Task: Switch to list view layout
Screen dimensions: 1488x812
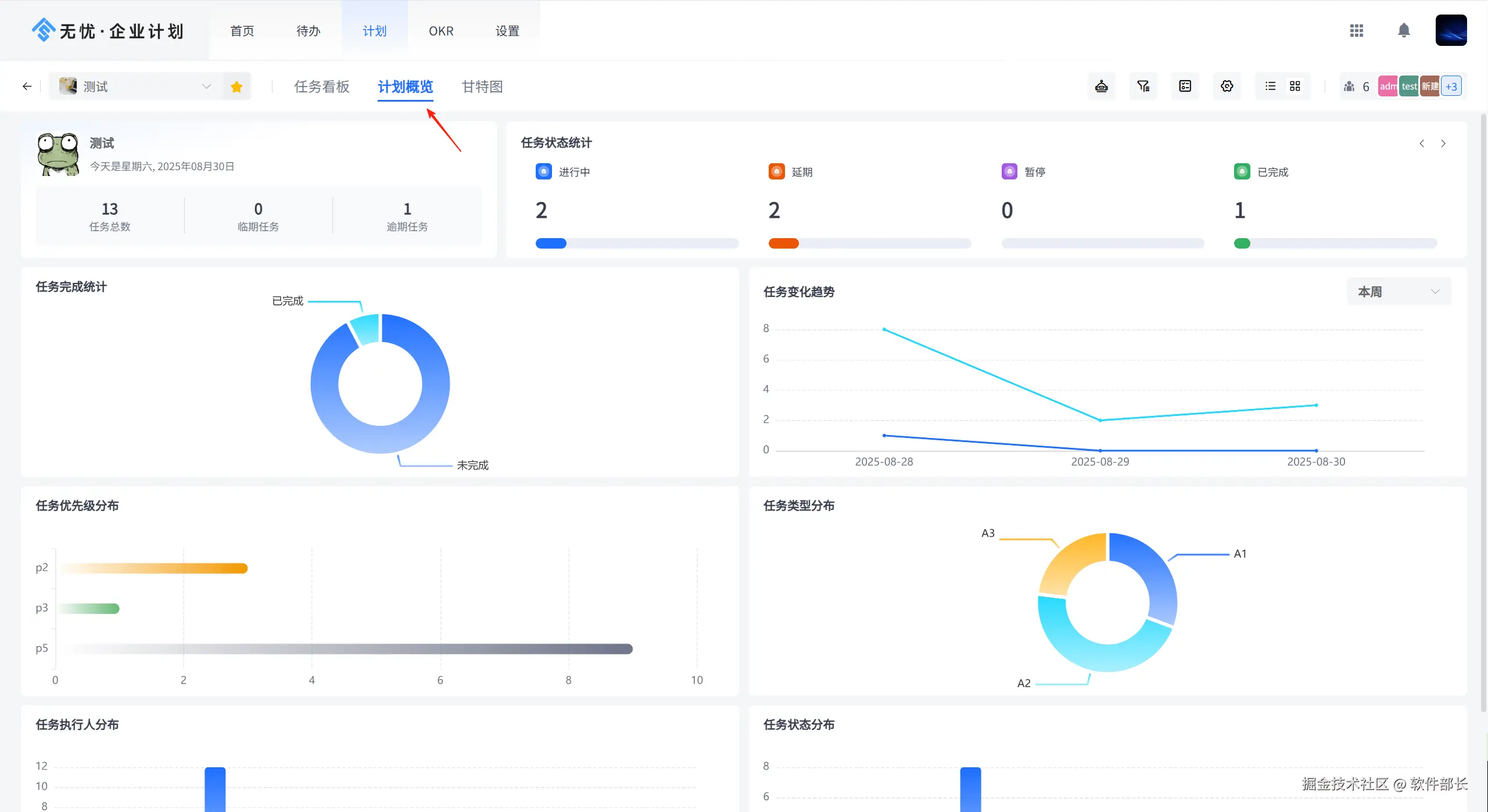Action: 1271,87
